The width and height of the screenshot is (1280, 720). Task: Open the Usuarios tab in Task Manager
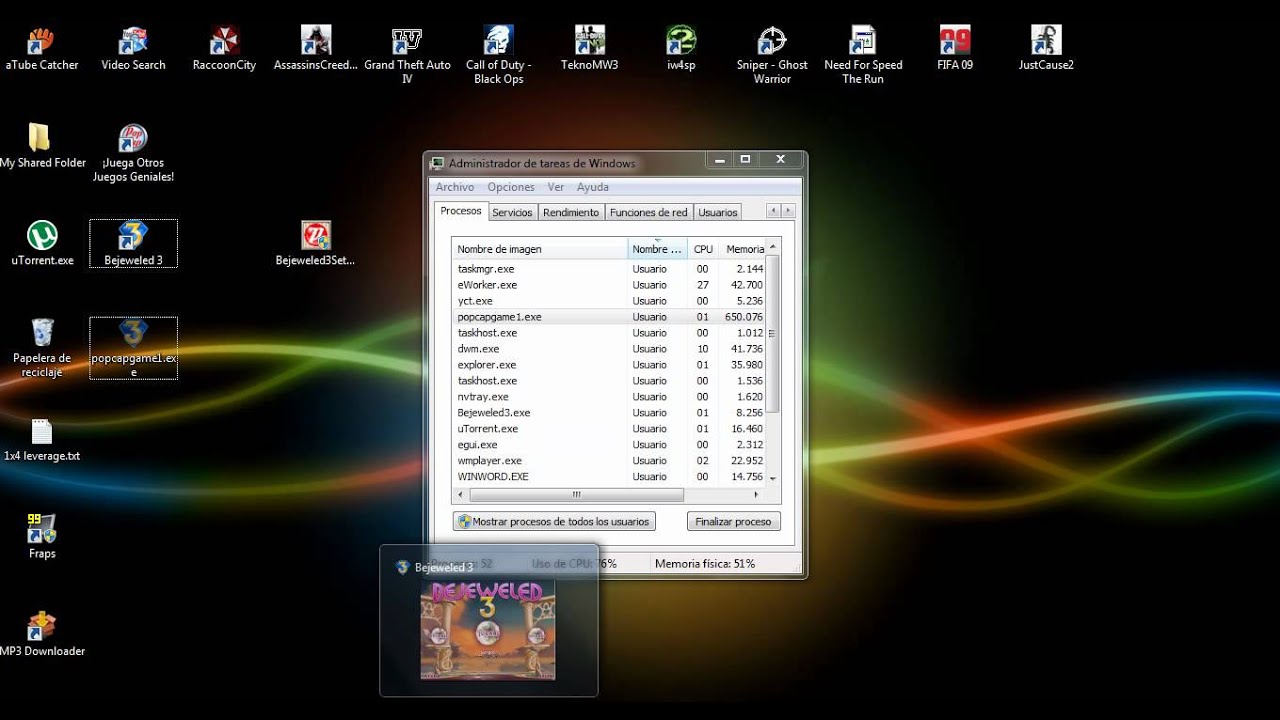pyautogui.click(x=717, y=212)
